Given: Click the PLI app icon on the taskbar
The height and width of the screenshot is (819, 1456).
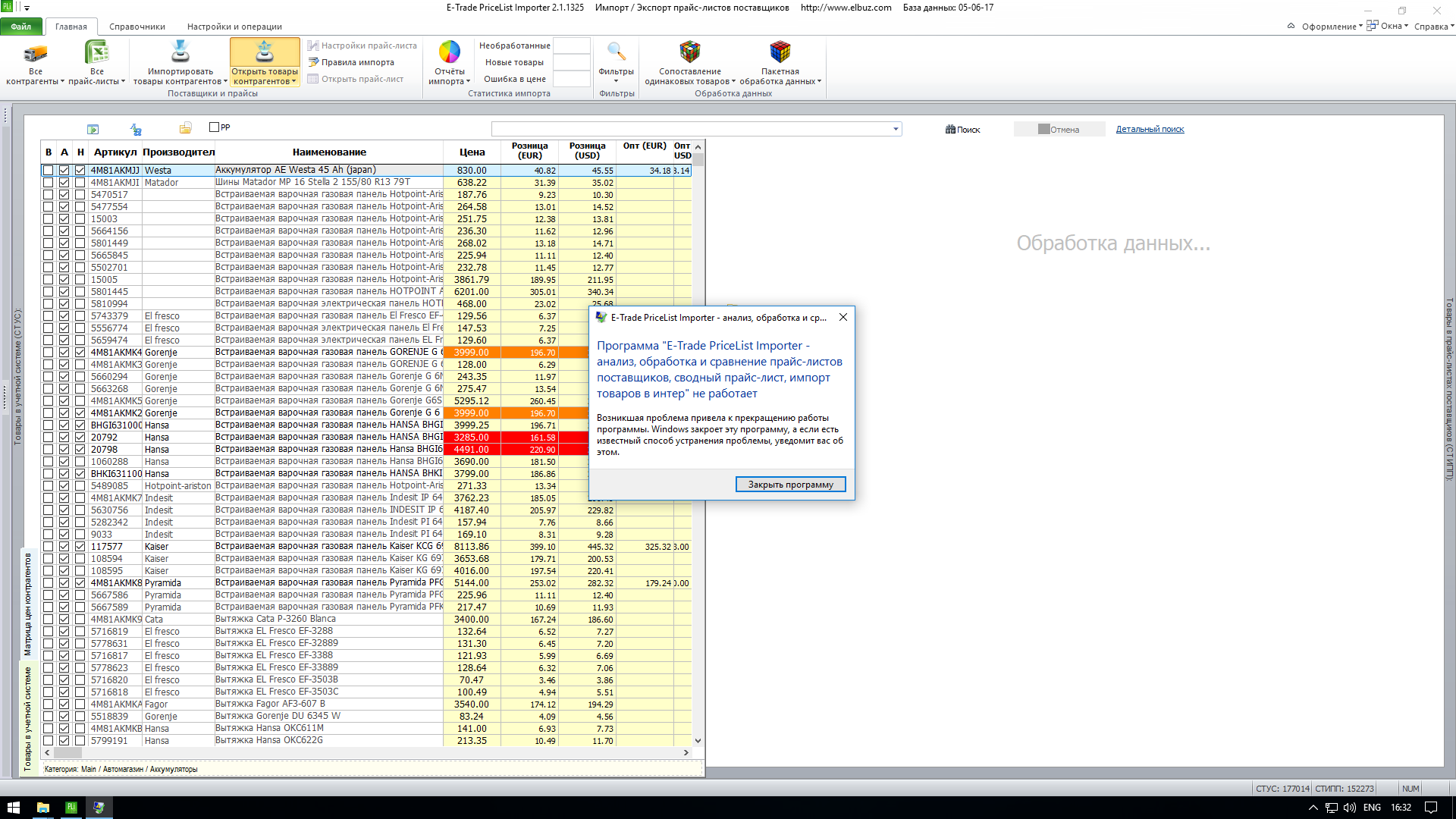Looking at the screenshot, I should coord(71,808).
